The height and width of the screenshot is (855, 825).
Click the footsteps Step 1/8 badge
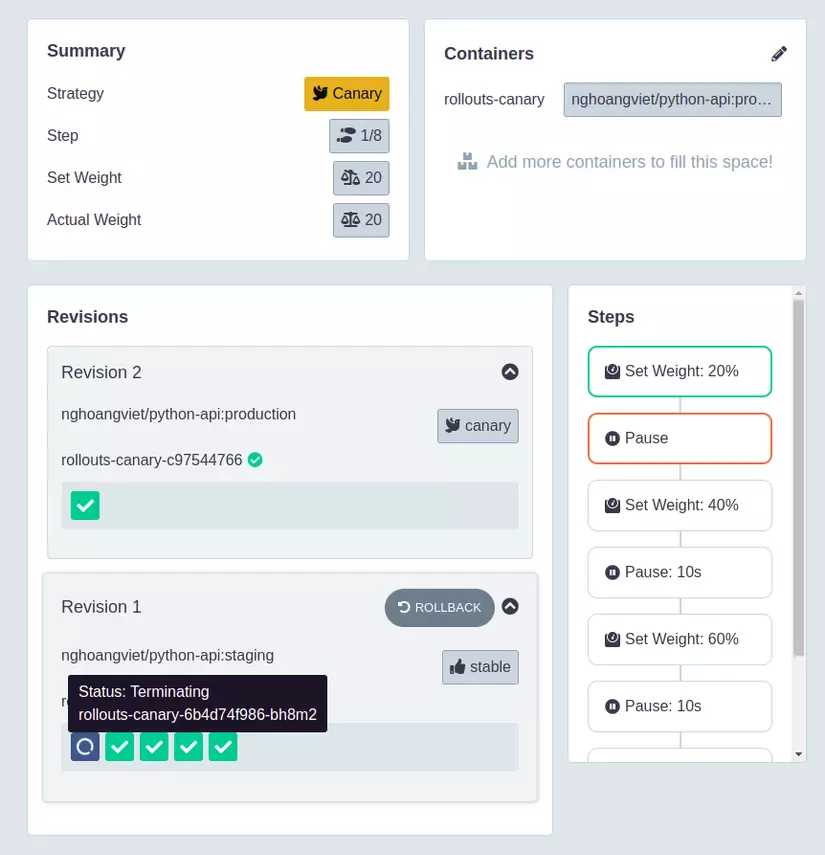point(359,136)
